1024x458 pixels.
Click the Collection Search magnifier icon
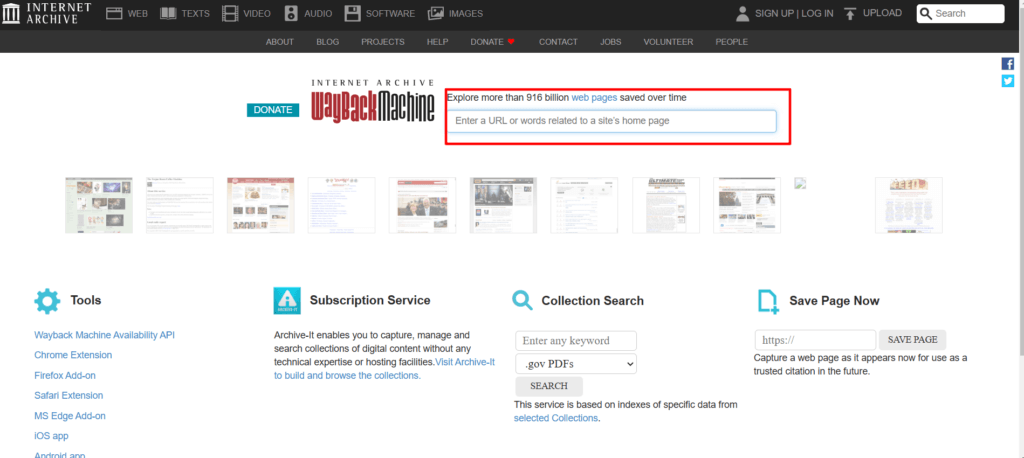coord(522,301)
